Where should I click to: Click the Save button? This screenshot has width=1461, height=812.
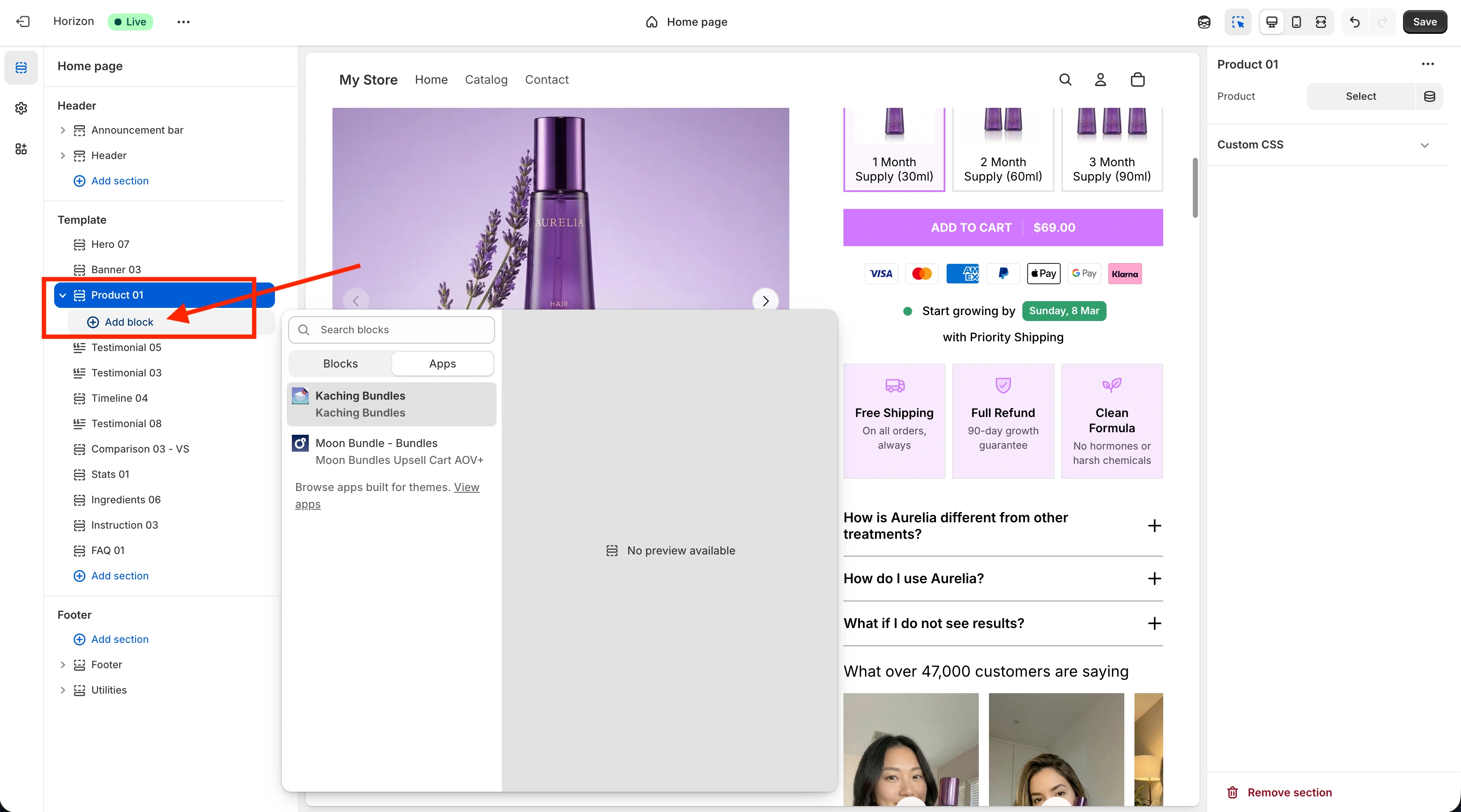[x=1425, y=22]
